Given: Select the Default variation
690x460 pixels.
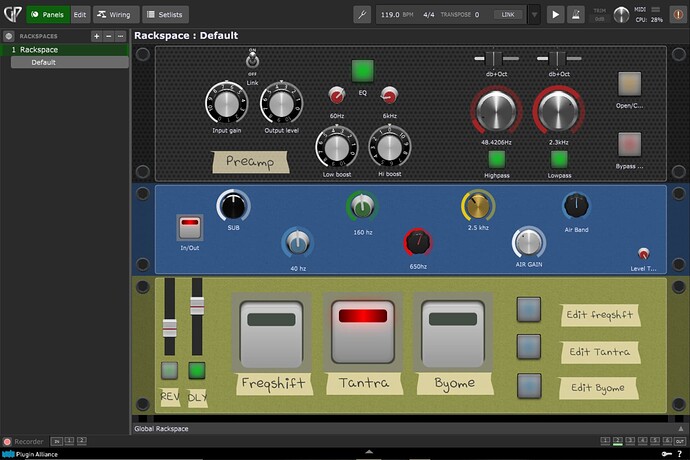Looking at the screenshot, I should pos(70,63).
